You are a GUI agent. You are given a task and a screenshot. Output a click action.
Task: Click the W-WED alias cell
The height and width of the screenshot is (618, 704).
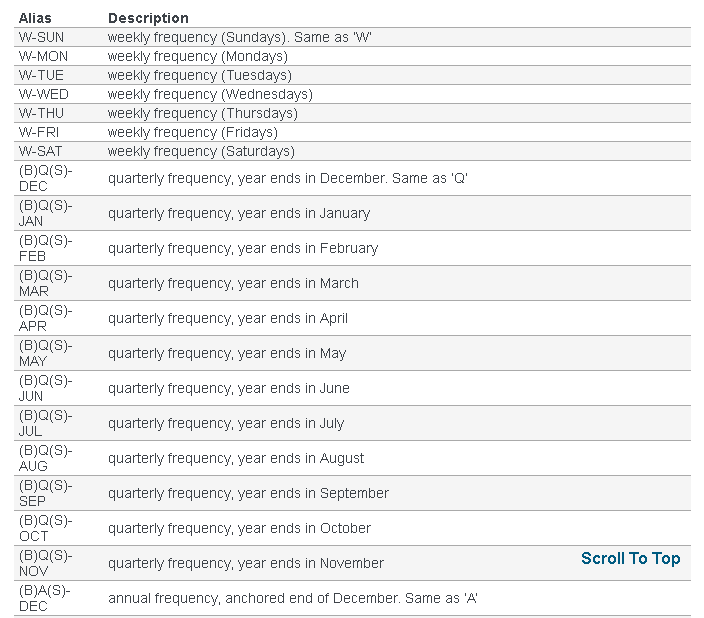[43, 94]
